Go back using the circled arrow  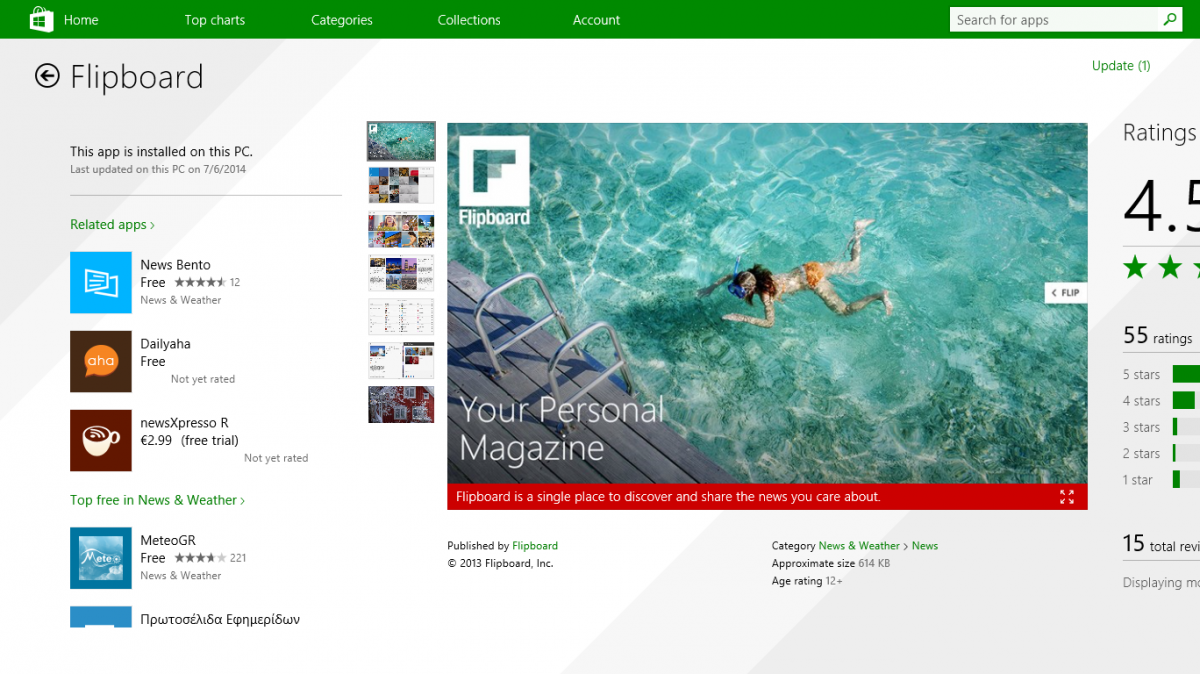point(47,76)
